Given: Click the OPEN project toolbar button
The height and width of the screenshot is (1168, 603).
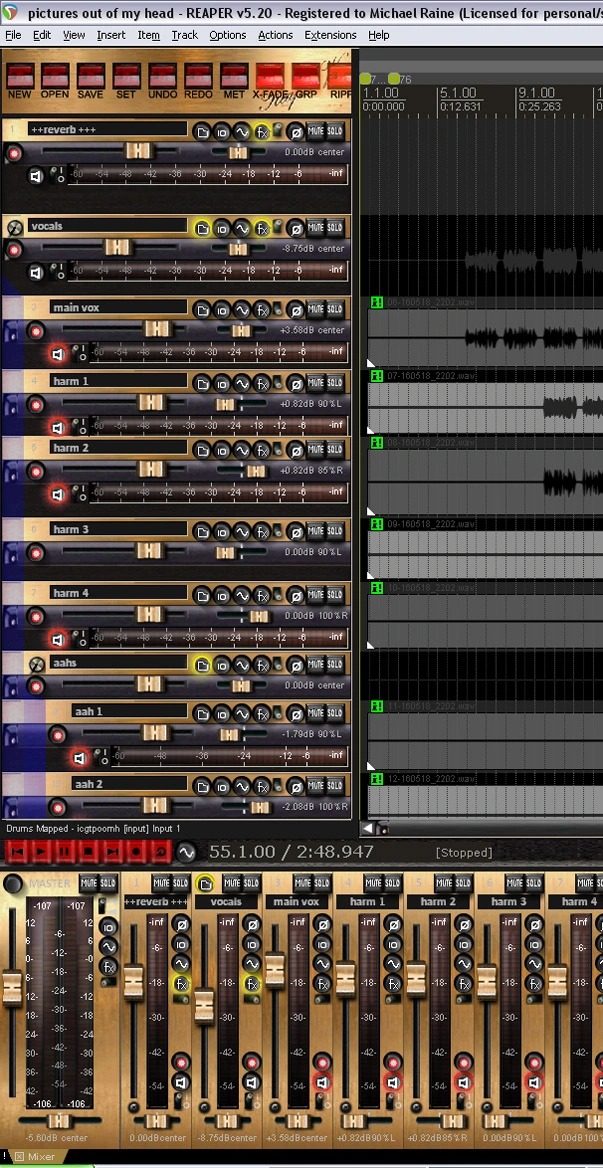Looking at the screenshot, I should [x=55, y=81].
